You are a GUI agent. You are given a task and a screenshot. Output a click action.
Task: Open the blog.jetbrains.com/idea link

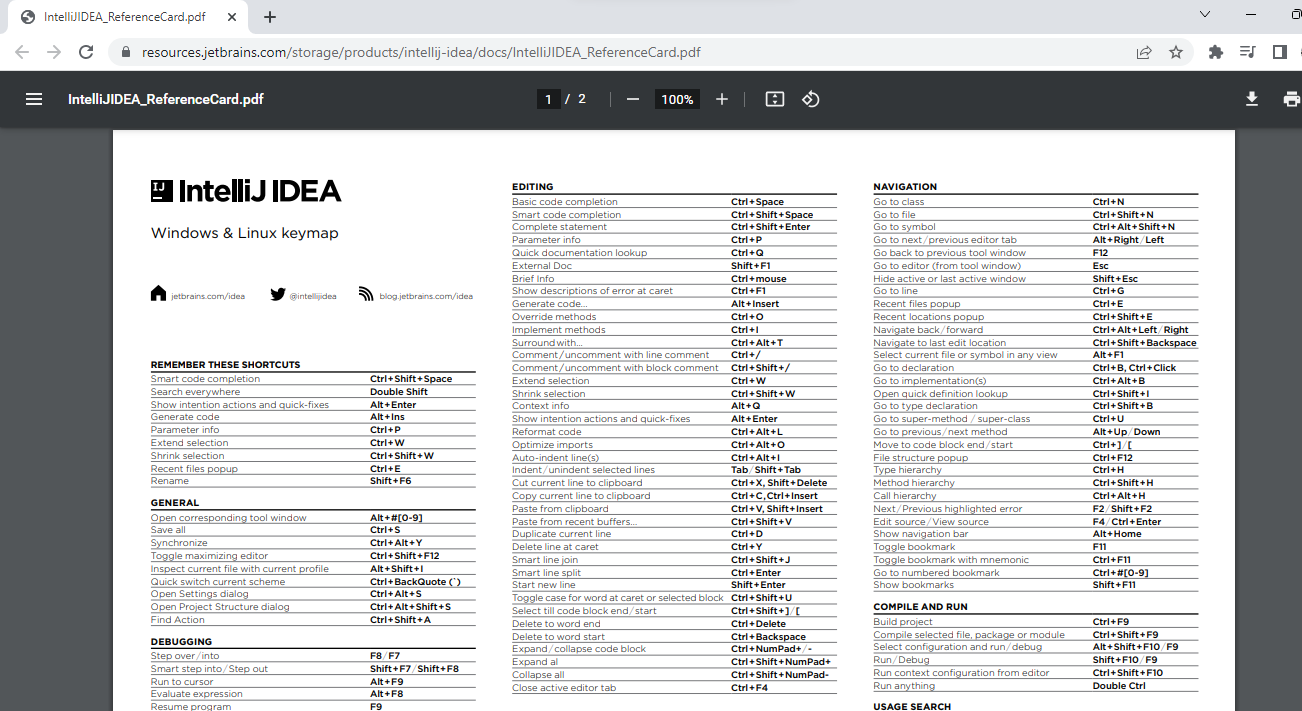426,296
